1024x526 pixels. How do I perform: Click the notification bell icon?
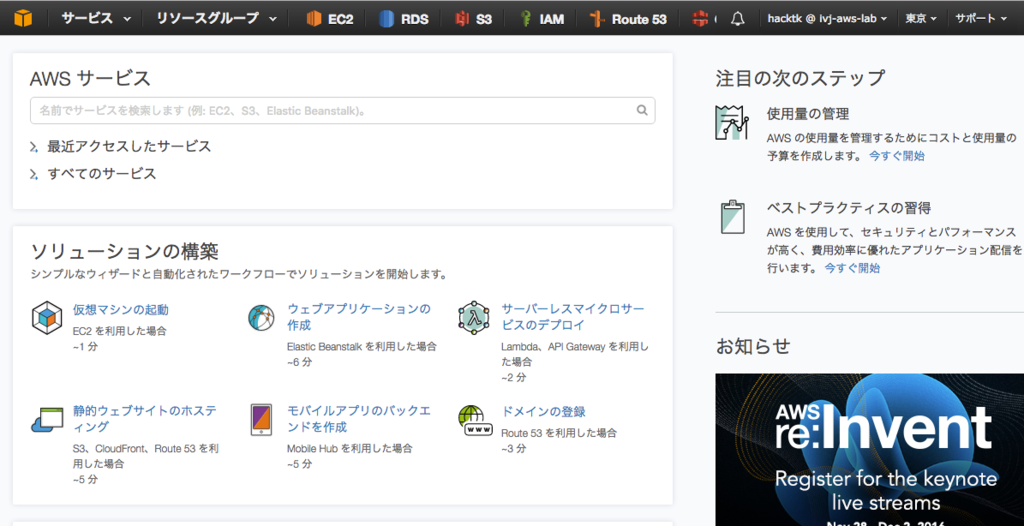coord(737,19)
